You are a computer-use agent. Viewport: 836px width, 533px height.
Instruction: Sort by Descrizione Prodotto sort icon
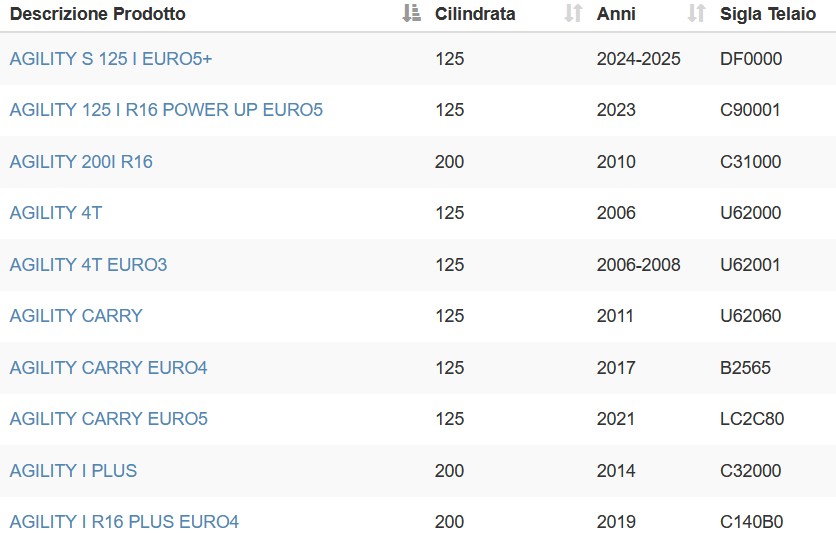(x=411, y=13)
